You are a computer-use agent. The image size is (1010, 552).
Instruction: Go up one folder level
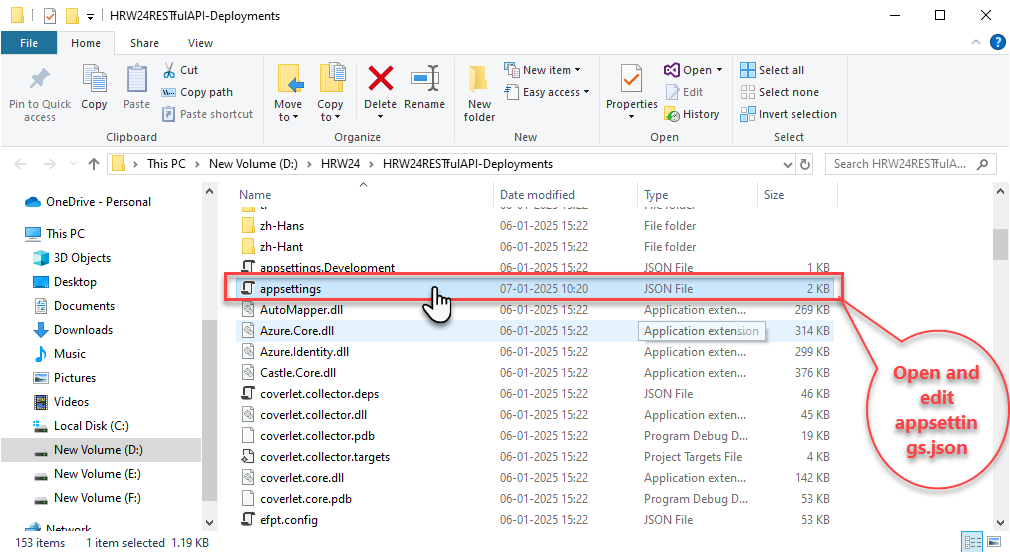[94, 164]
